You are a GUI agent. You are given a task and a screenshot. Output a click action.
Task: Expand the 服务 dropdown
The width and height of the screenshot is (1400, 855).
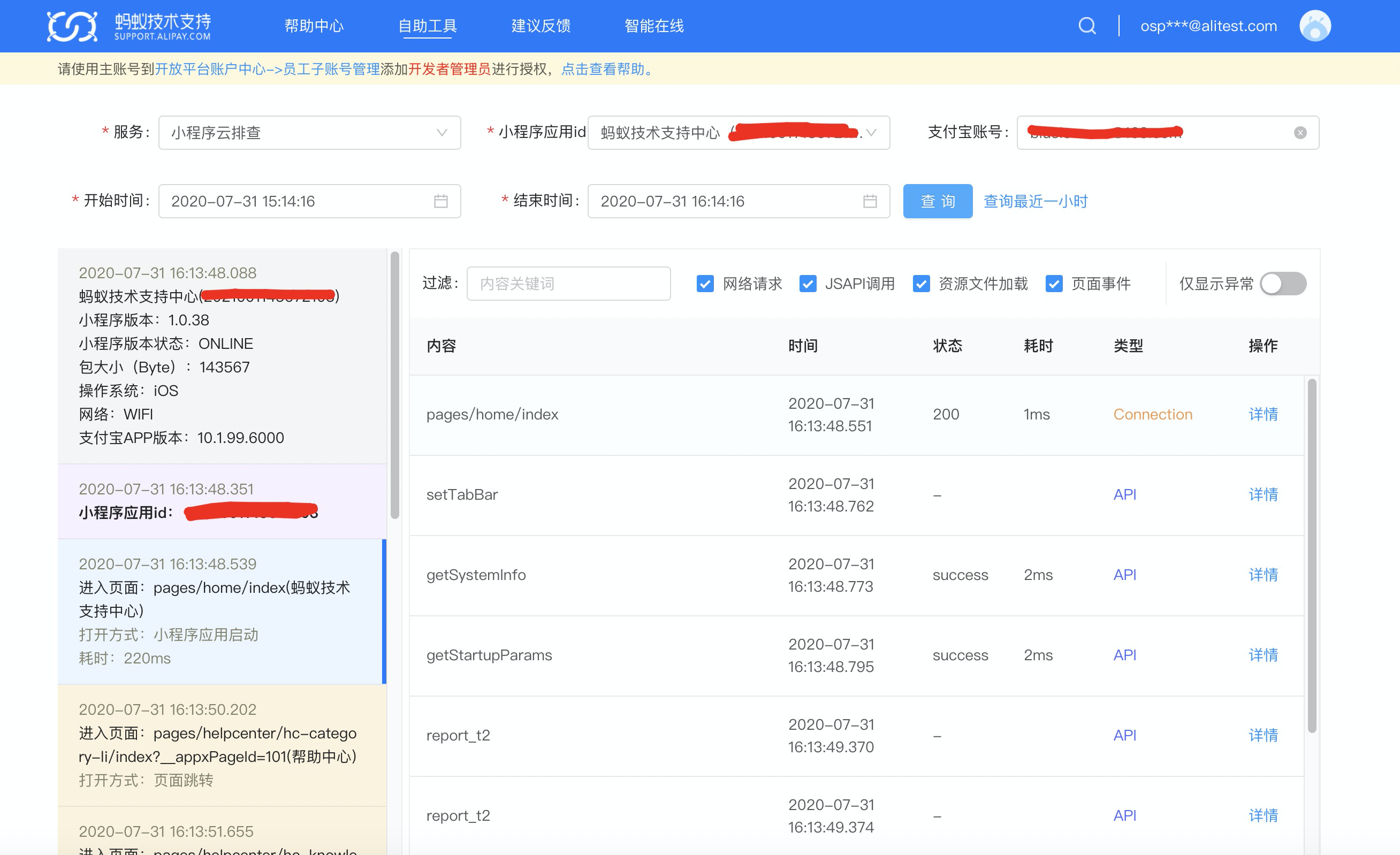click(x=310, y=132)
